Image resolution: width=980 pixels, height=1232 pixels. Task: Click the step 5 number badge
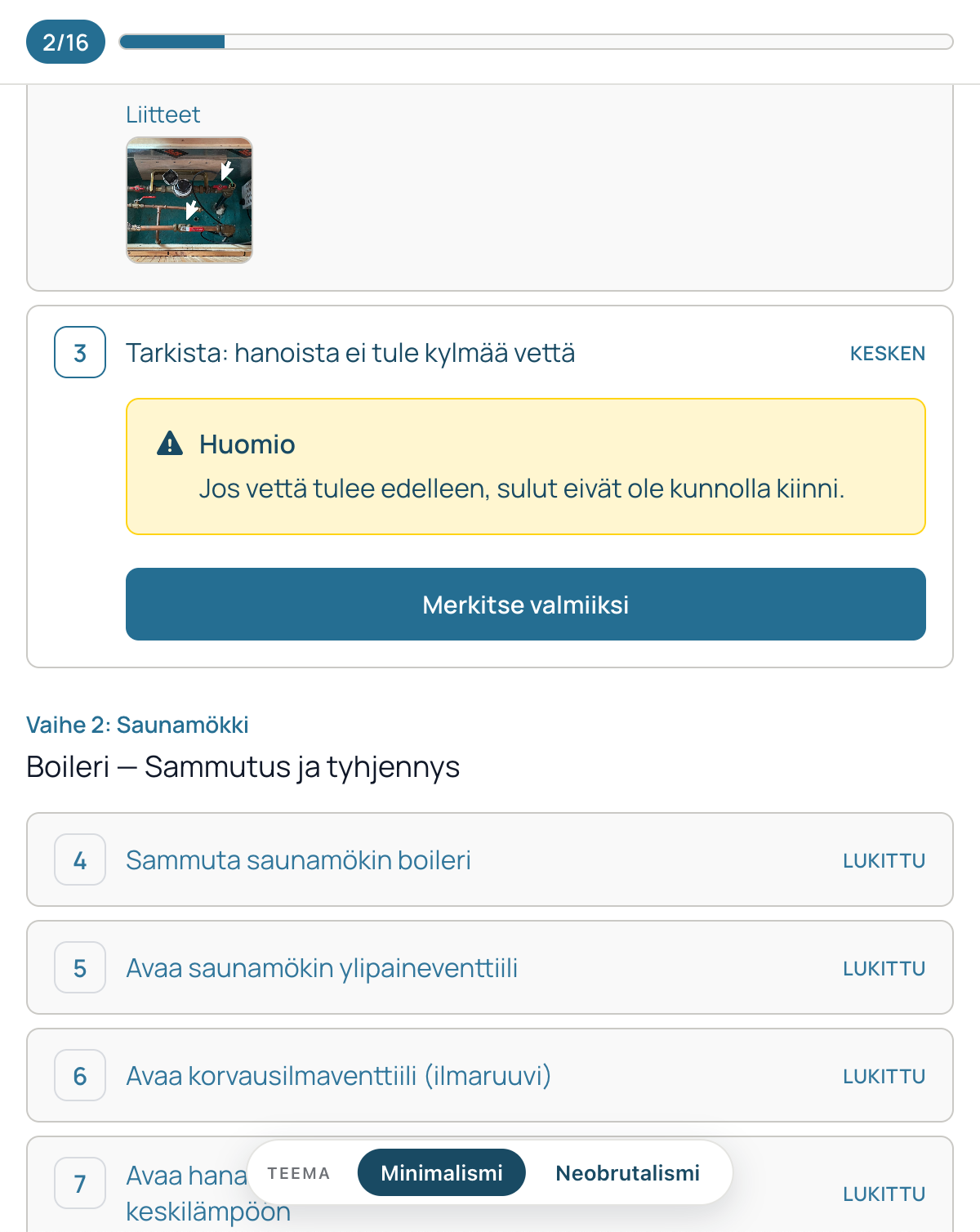tap(80, 967)
